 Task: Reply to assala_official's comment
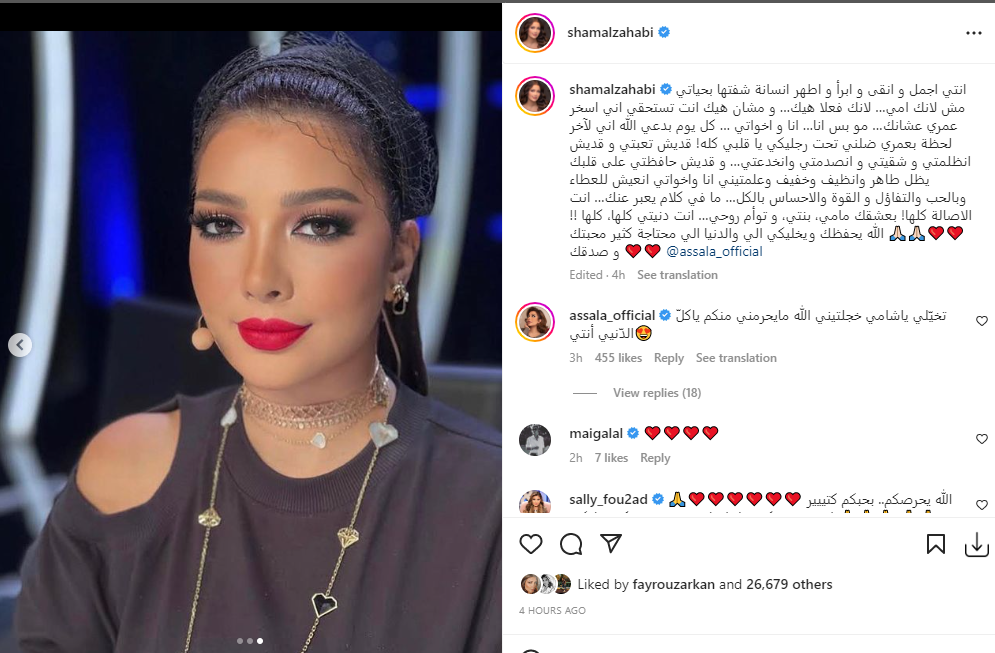click(669, 358)
